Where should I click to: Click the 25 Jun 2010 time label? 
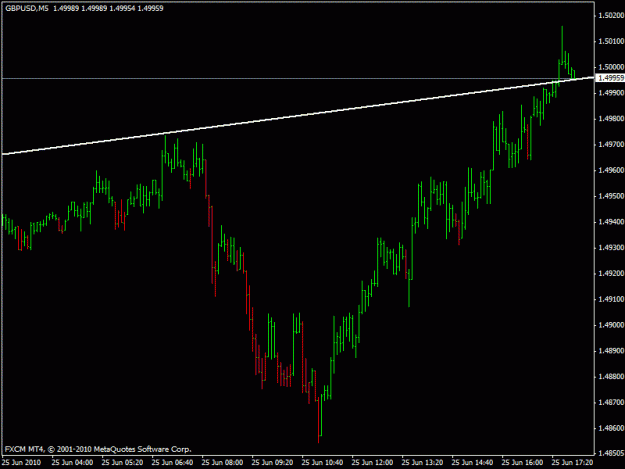[22, 463]
